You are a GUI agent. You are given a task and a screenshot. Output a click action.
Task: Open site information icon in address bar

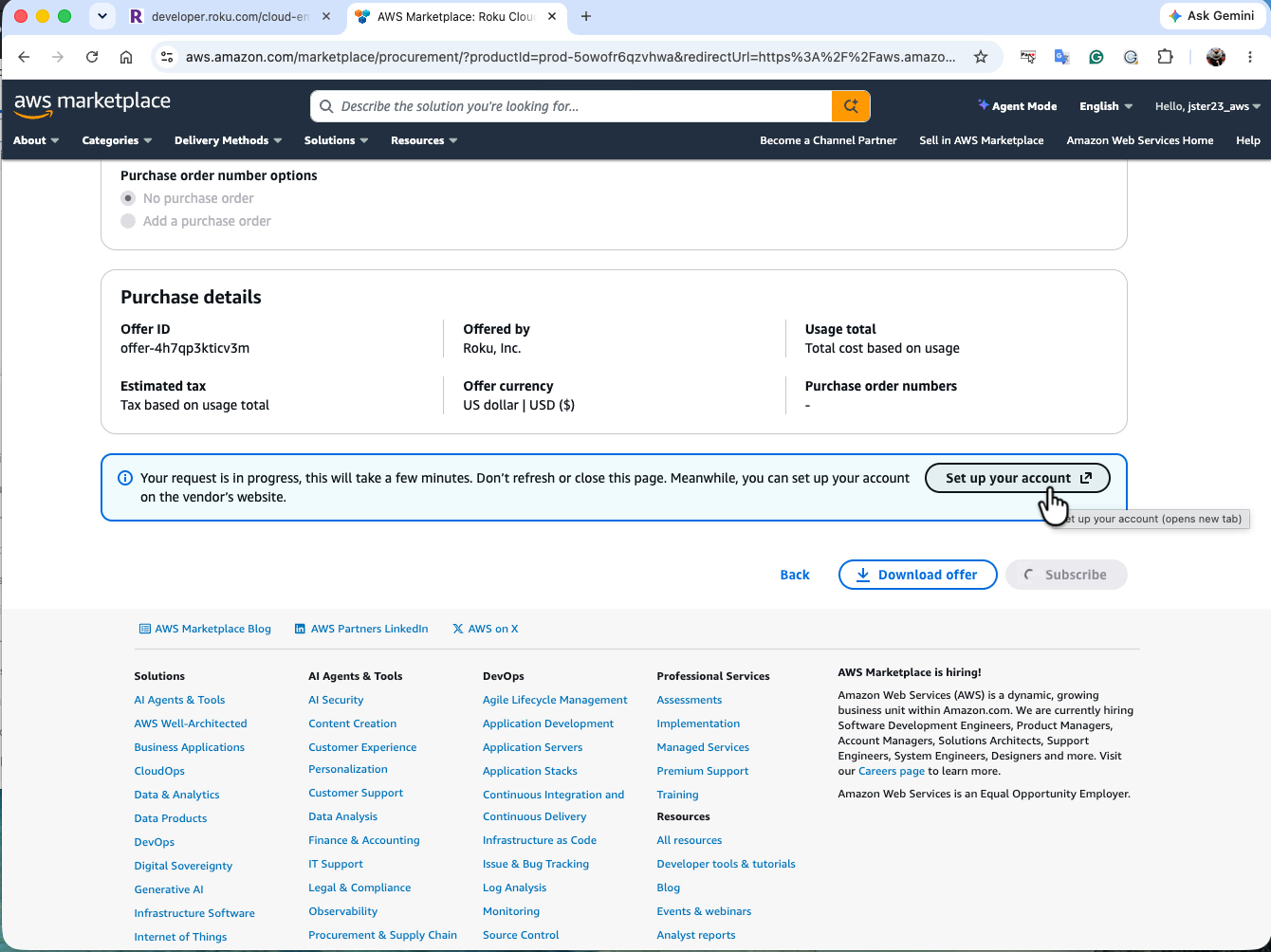167,57
